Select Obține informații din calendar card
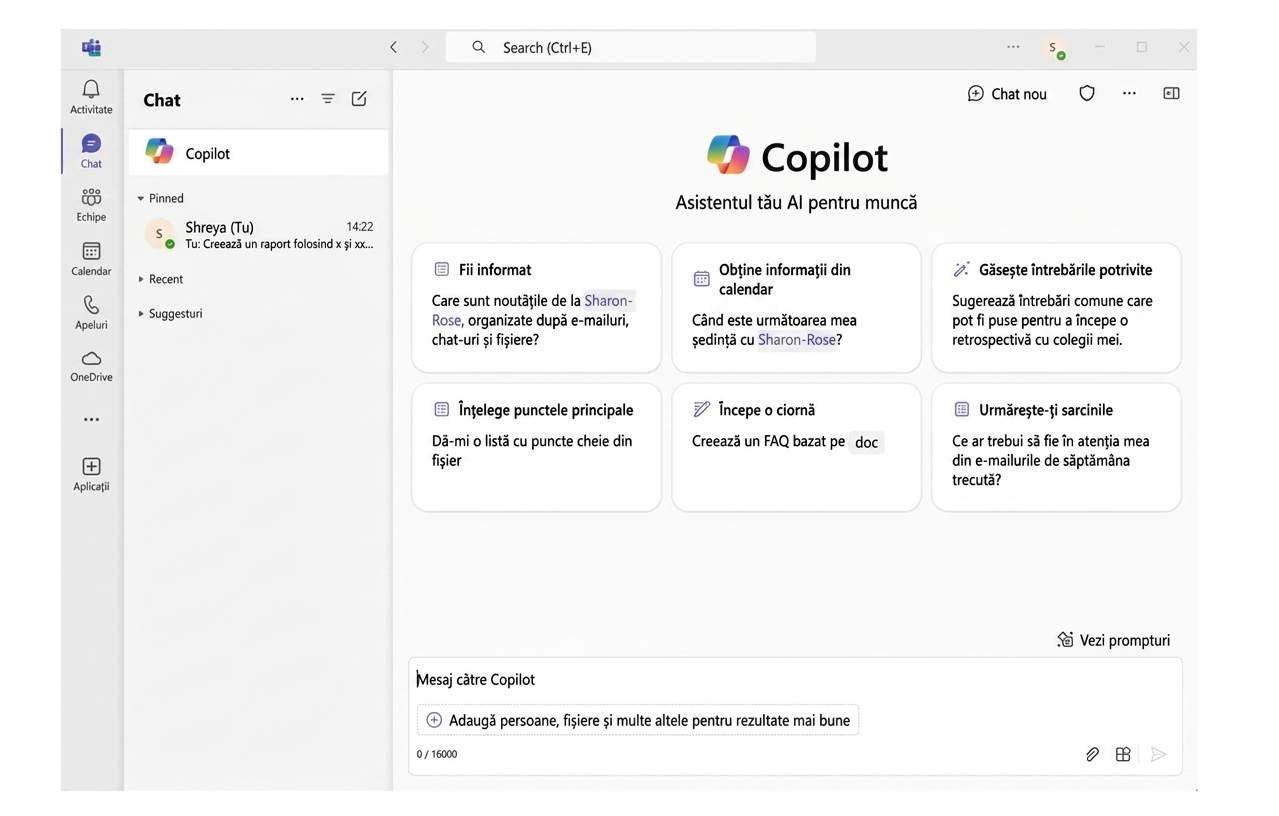Screen dimensions: 1279x816 pyautogui.click(x=796, y=307)
